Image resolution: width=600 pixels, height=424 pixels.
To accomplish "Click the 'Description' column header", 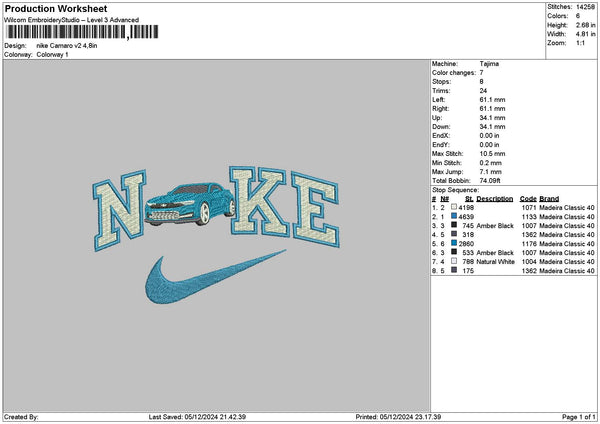I will [495, 199].
